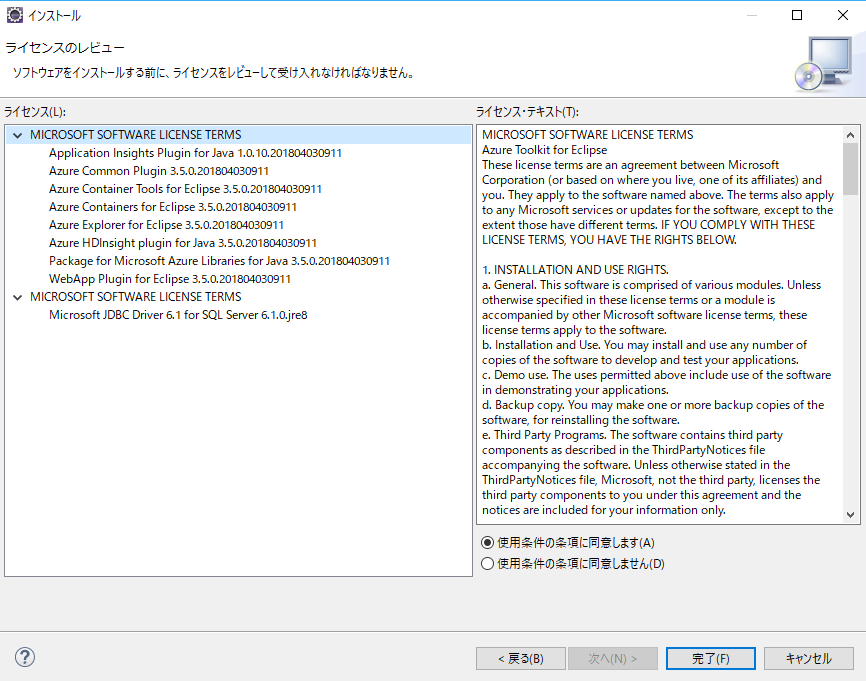Click 'Azure Toolkit for Eclipse' text line

544,150
